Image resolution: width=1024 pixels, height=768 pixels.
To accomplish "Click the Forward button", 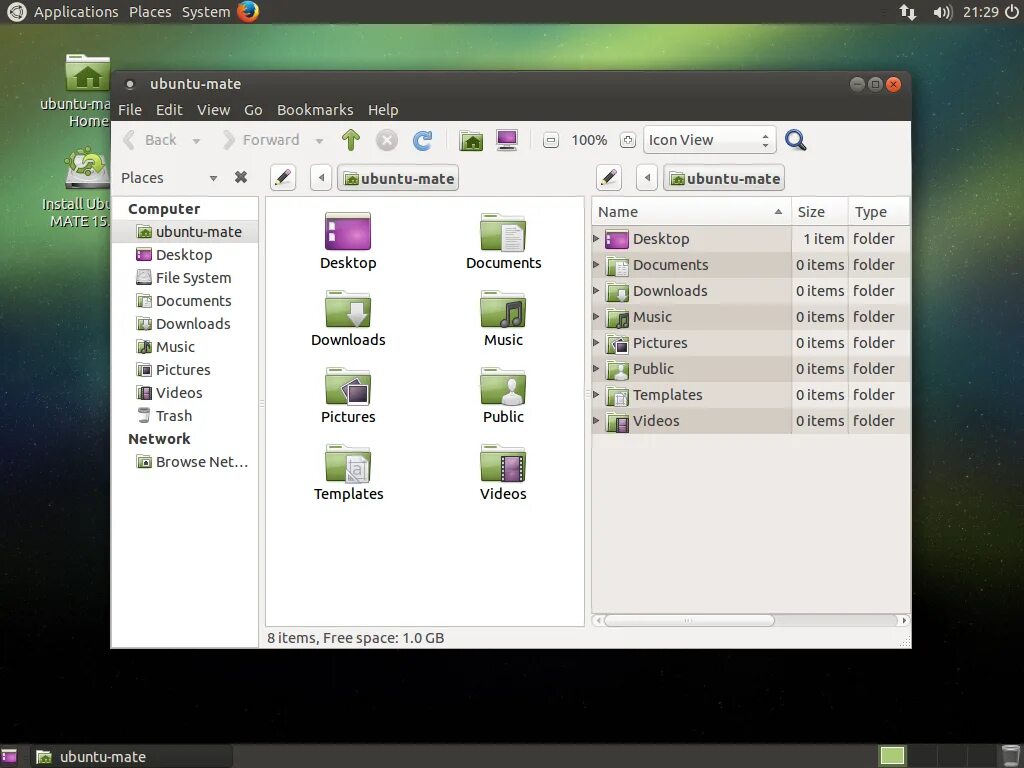I will 261,140.
